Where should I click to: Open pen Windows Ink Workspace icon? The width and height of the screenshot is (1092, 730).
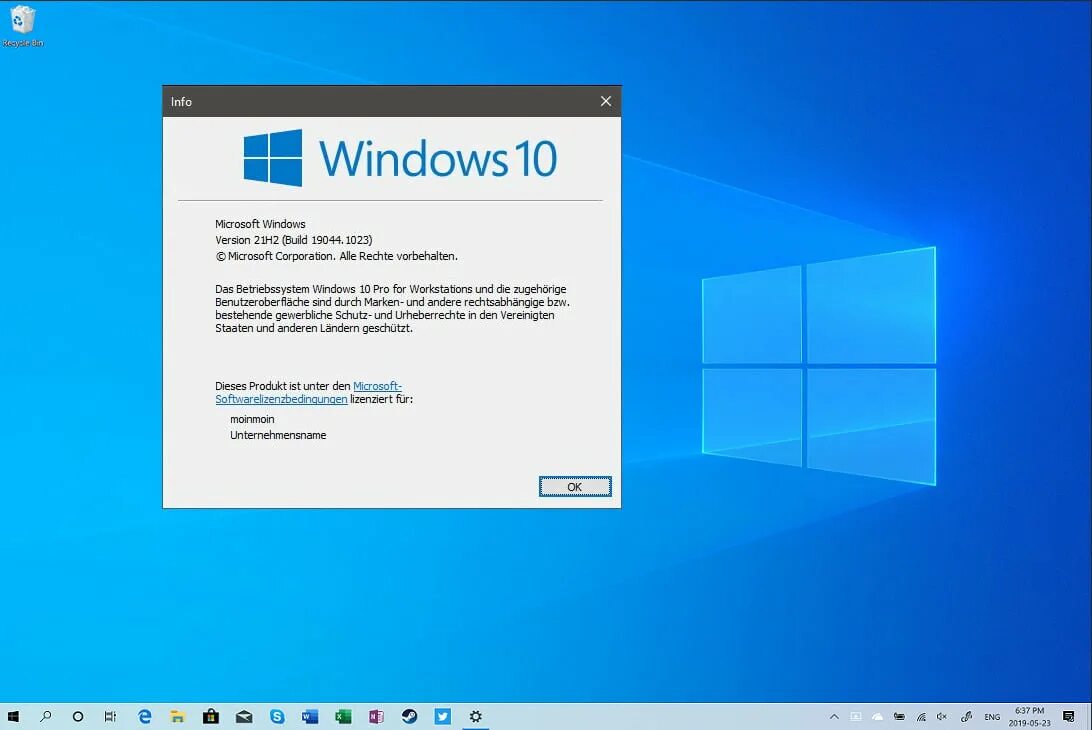[x=966, y=716]
